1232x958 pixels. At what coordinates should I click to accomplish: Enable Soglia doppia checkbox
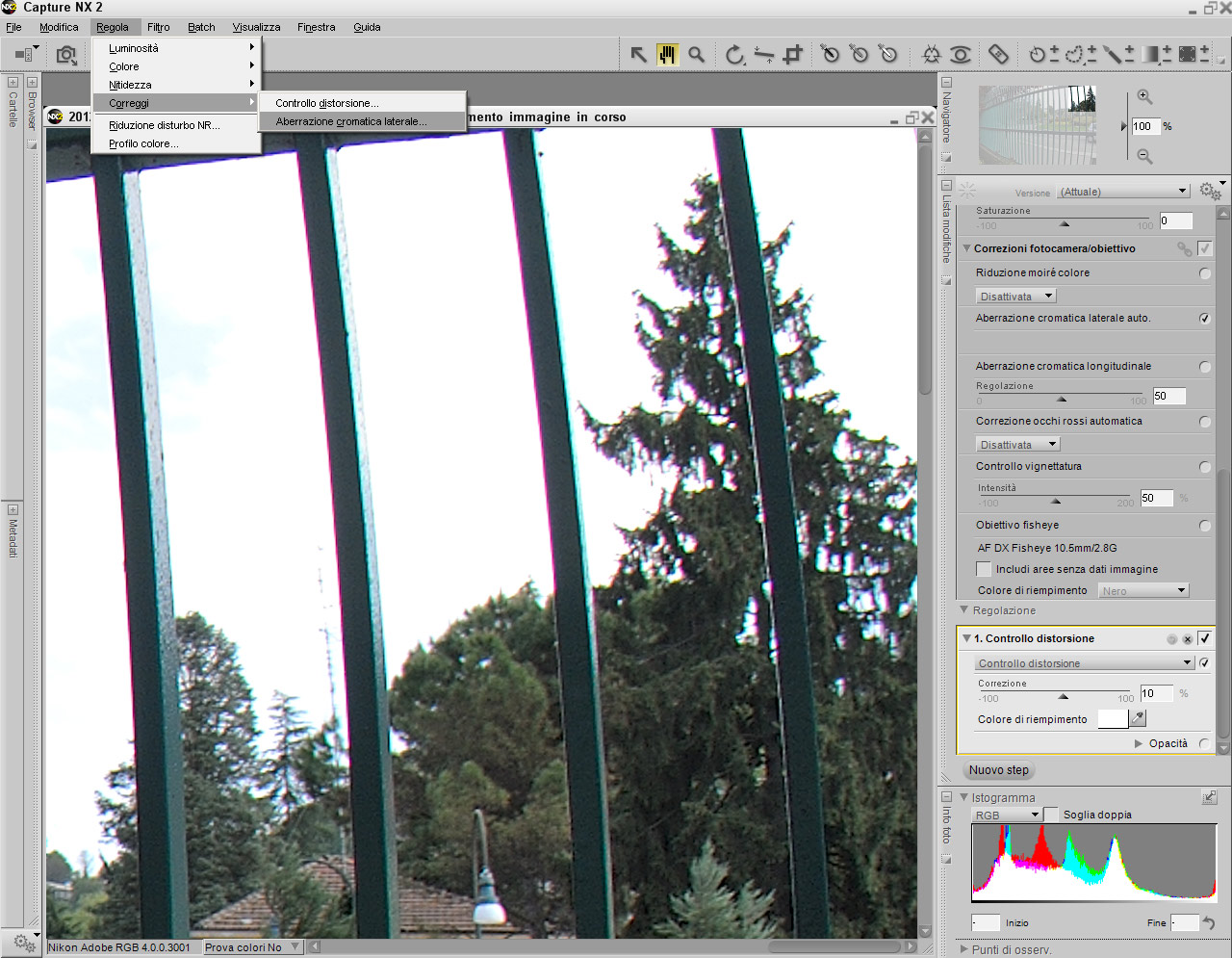[x=1051, y=815]
